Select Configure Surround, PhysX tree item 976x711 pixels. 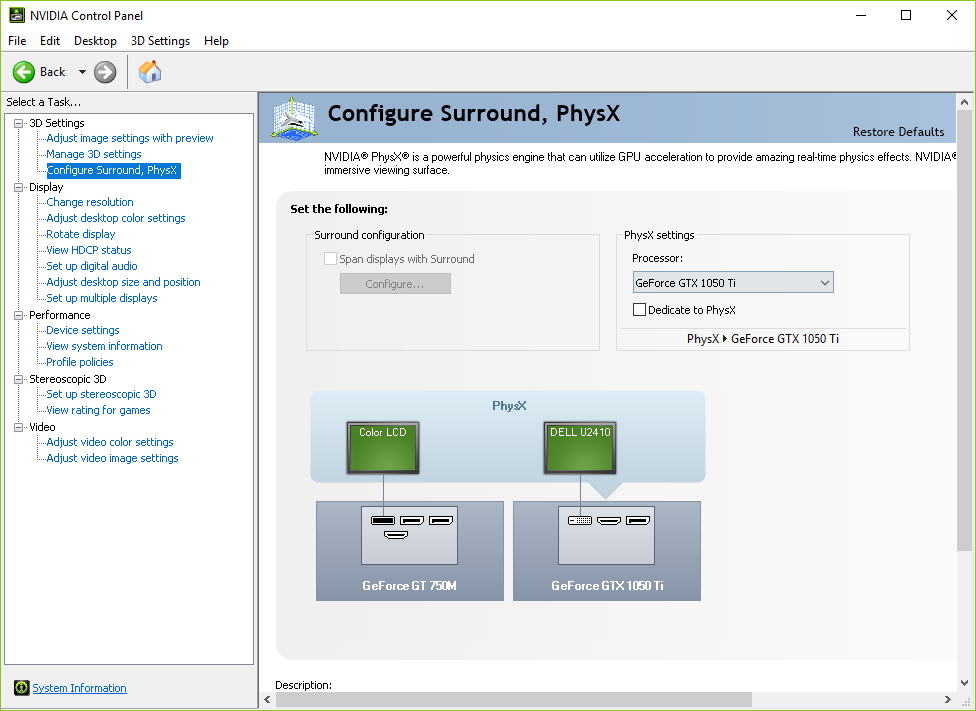(113, 170)
